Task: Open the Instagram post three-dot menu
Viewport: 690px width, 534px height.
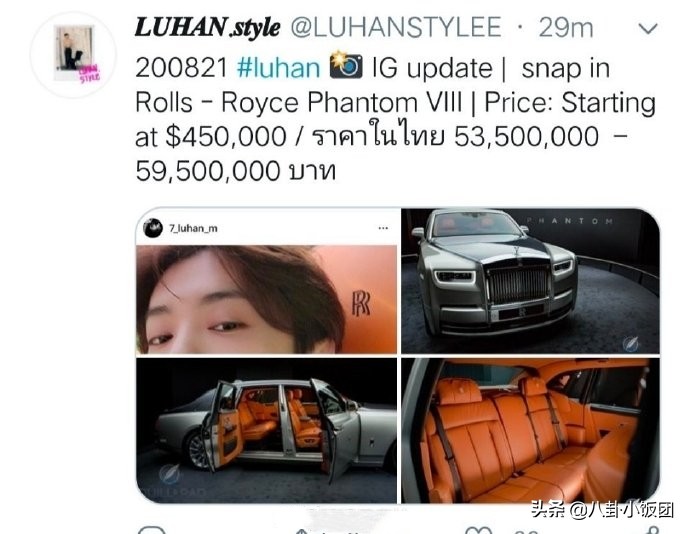Action: 383,228
